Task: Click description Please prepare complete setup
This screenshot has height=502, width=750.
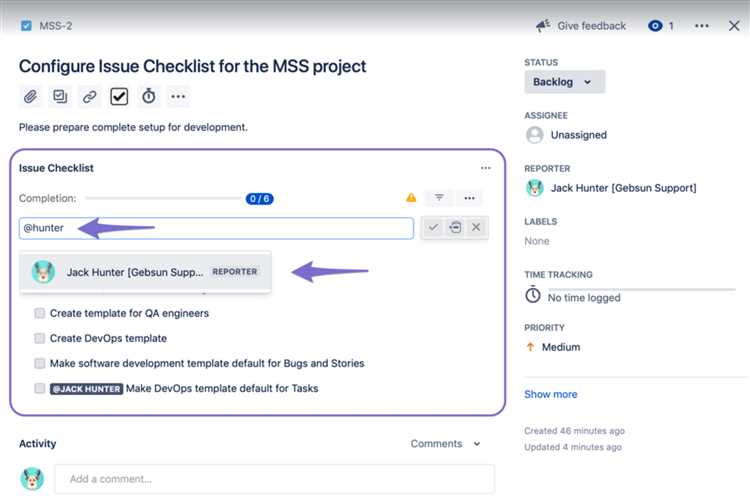Action: pos(133,127)
